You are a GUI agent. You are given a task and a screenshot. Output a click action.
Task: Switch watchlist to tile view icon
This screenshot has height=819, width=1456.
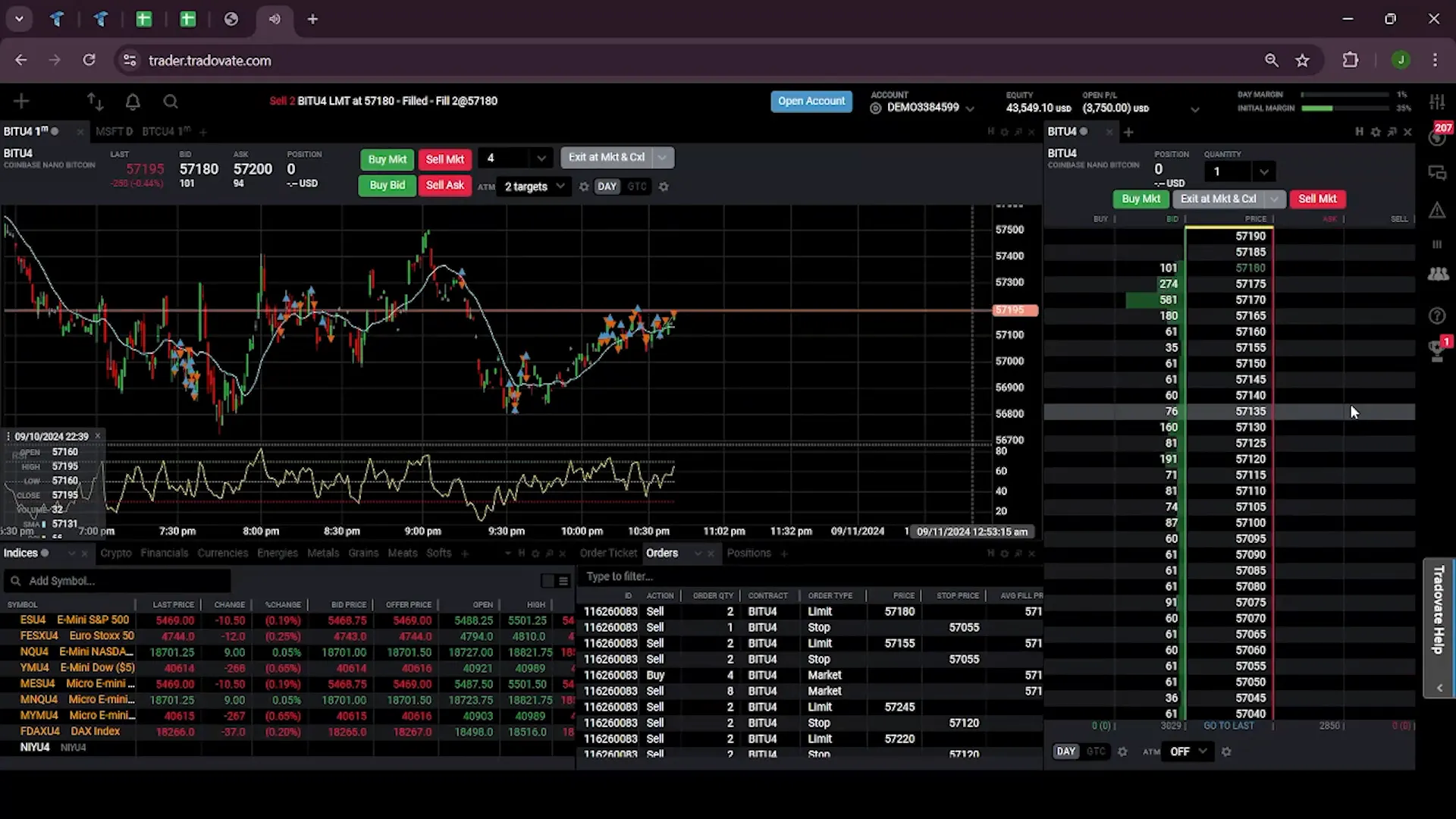coord(548,581)
